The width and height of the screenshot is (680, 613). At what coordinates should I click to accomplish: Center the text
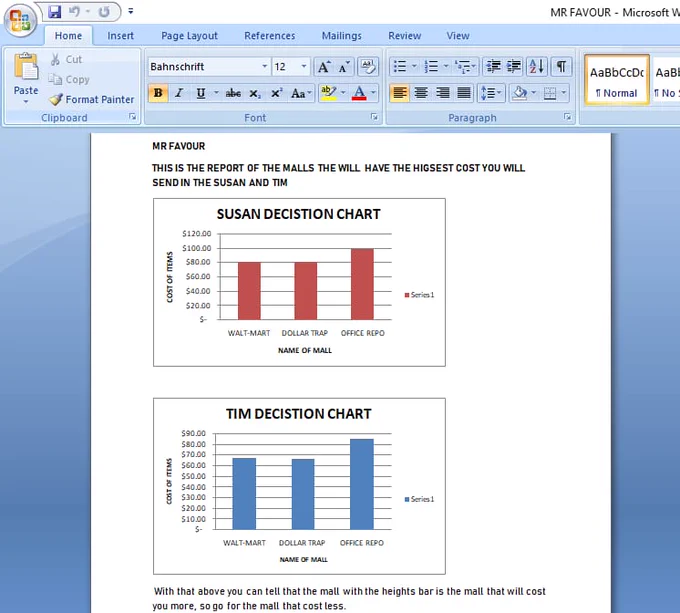[421, 93]
